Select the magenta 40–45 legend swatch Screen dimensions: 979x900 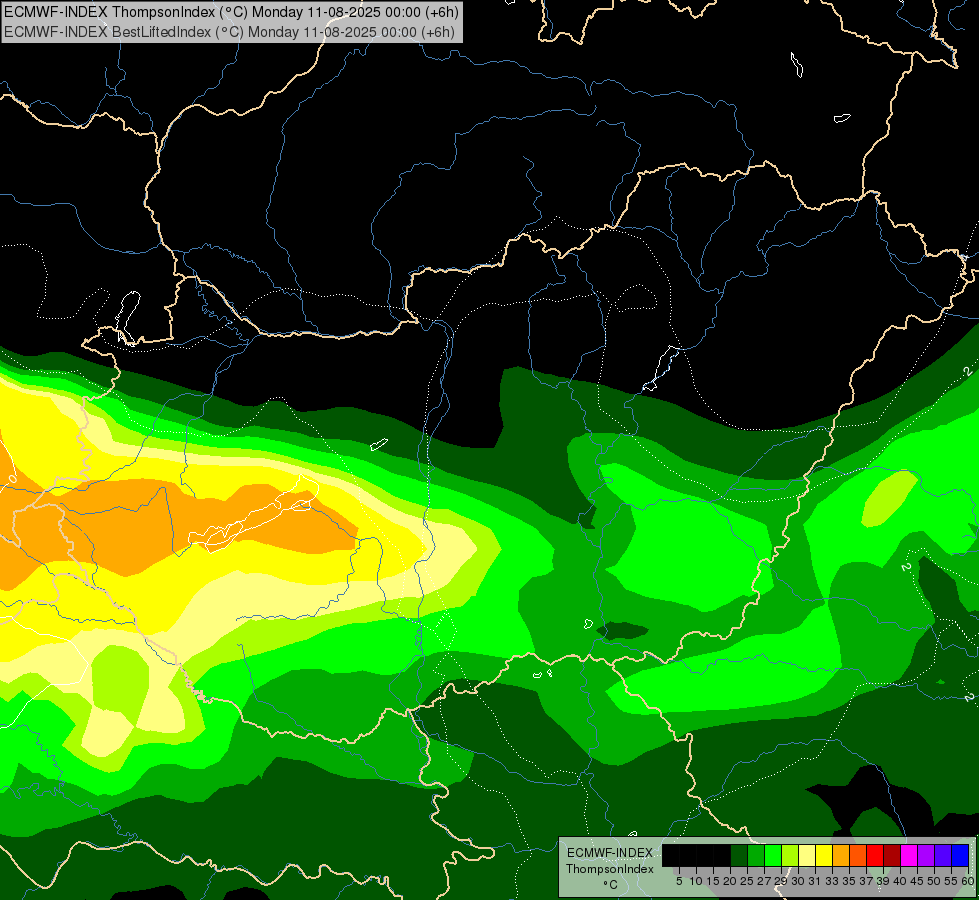click(909, 855)
